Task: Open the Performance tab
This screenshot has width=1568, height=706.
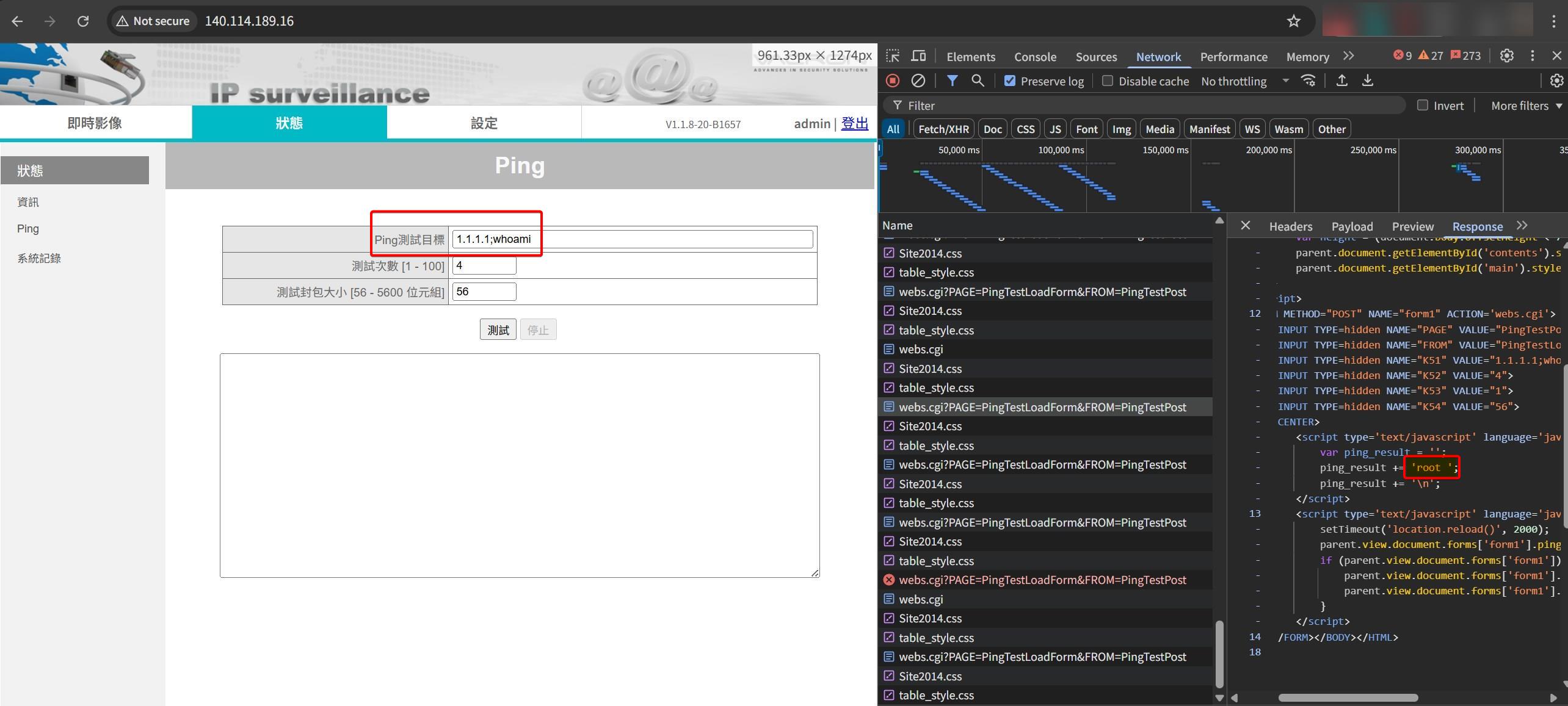Action: point(1233,56)
